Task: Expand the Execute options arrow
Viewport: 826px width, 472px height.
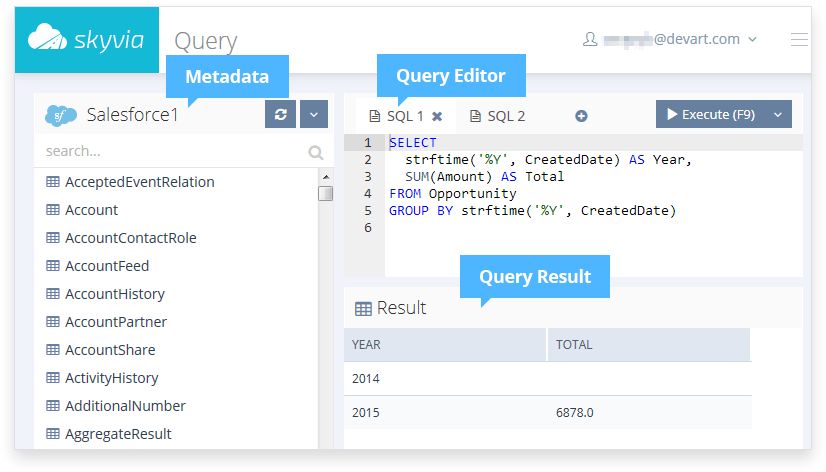Action: [x=778, y=114]
